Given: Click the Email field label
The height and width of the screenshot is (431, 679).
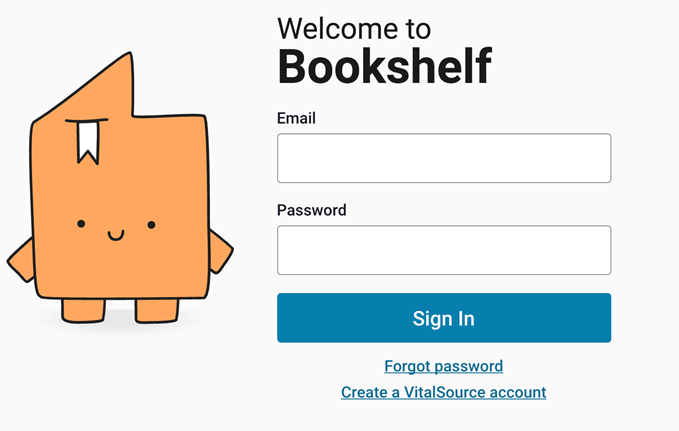Looking at the screenshot, I should [x=296, y=118].
